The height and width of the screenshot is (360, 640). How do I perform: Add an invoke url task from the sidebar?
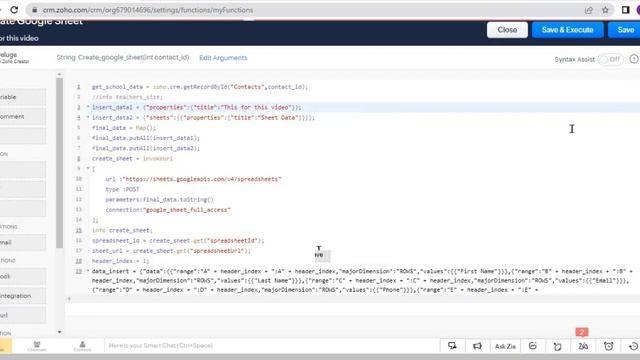[x=22, y=315]
